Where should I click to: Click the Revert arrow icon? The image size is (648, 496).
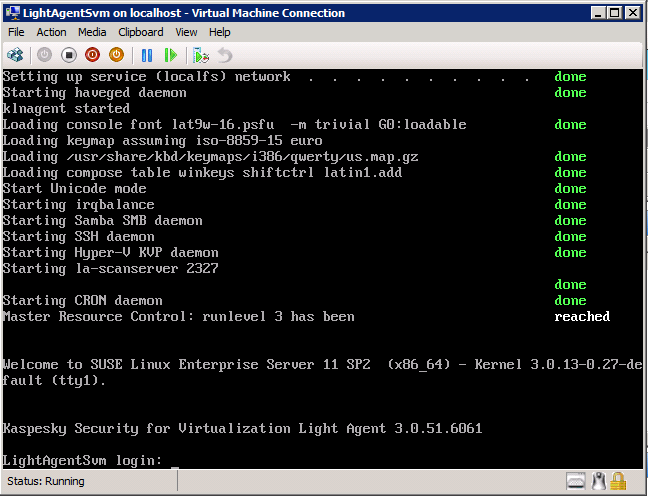tap(225, 55)
